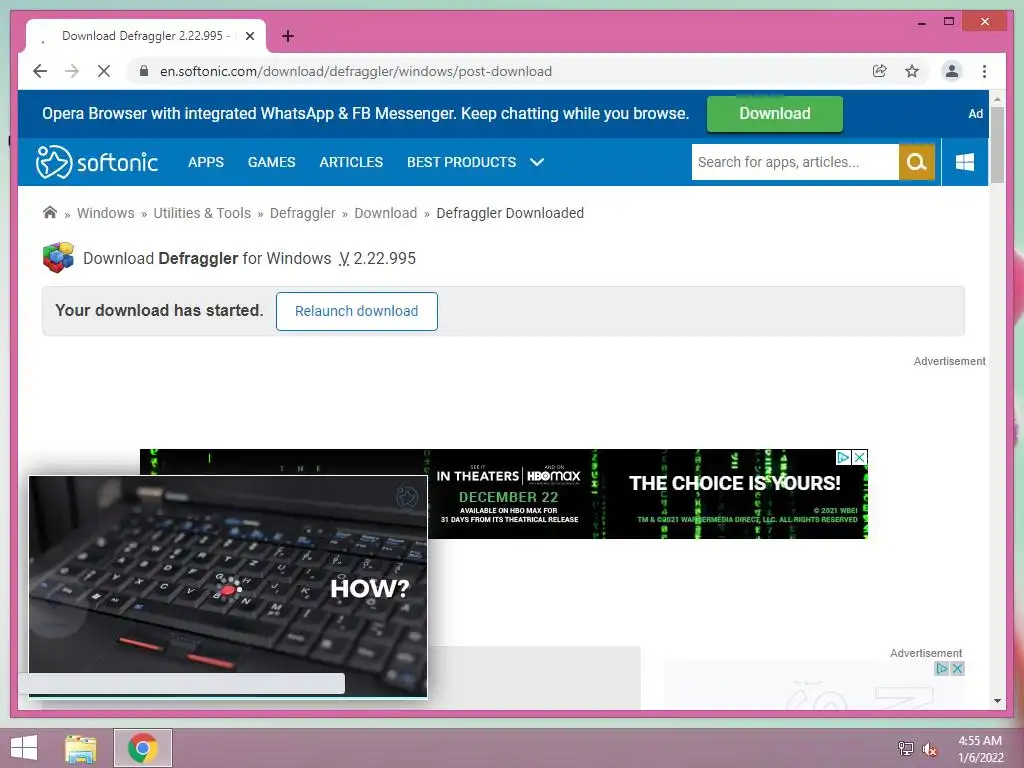Screen dimensions: 1024x768
Task: Click the Windows platform icon in header
Action: (x=965, y=162)
